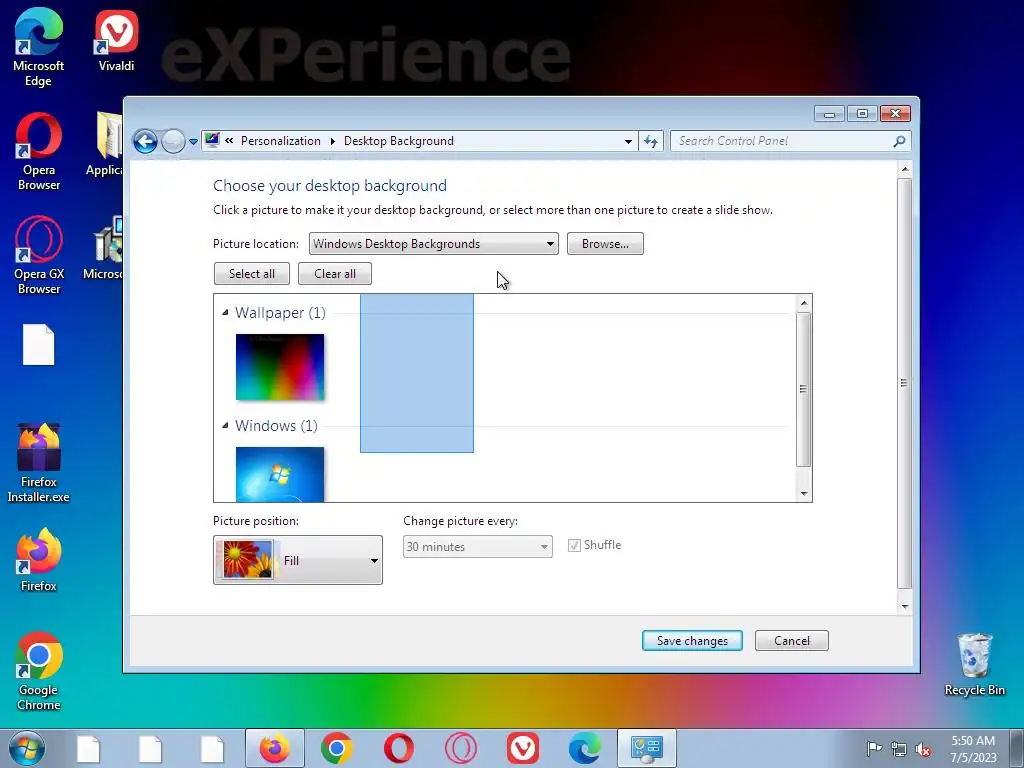Open network status tray icon
Viewport: 1024px width, 768px height.
[899, 749]
